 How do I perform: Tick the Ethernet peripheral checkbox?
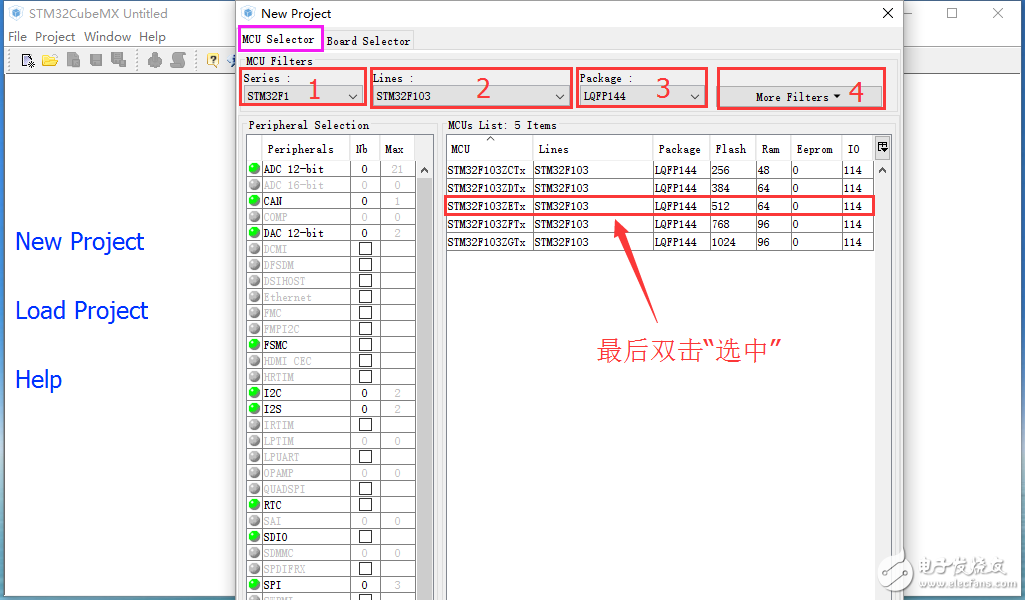[365, 297]
